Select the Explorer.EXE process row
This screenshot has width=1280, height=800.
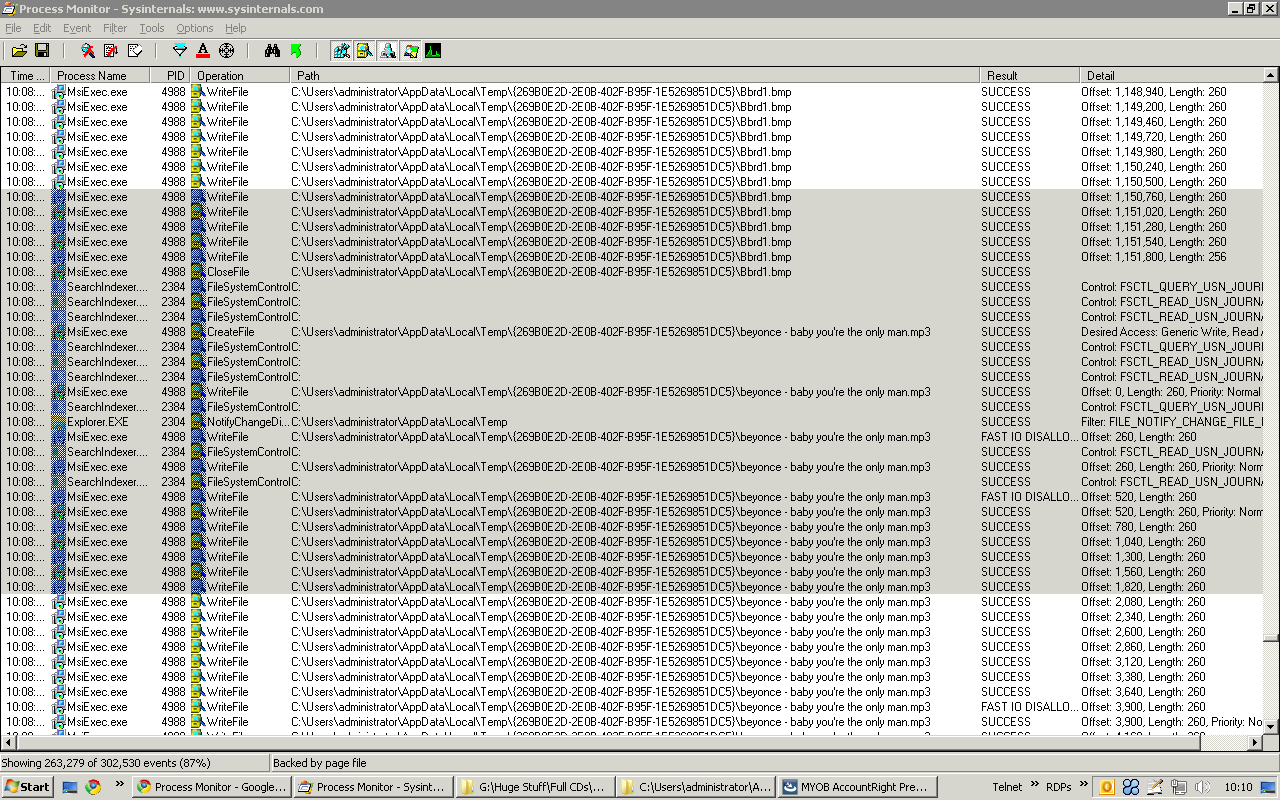[632, 422]
